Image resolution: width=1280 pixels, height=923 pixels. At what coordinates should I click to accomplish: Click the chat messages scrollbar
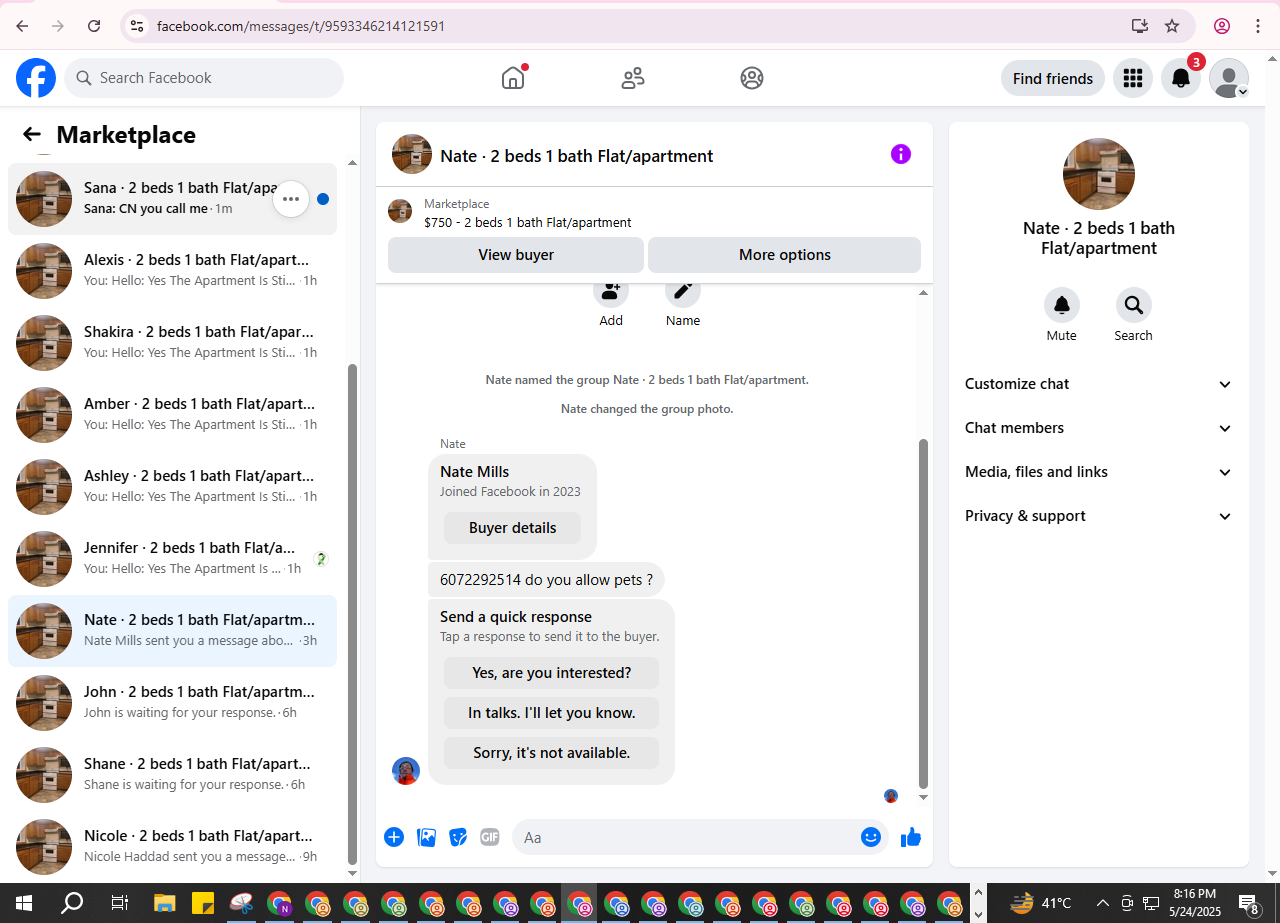pyautogui.click(x=923, y=613)
